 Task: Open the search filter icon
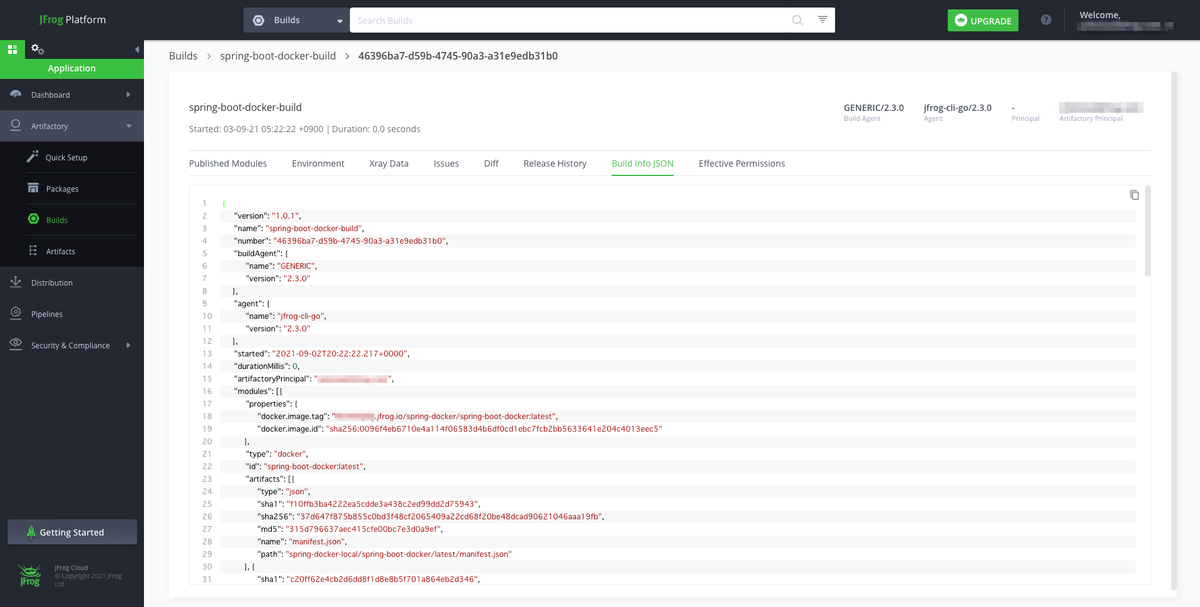[822, 20]
